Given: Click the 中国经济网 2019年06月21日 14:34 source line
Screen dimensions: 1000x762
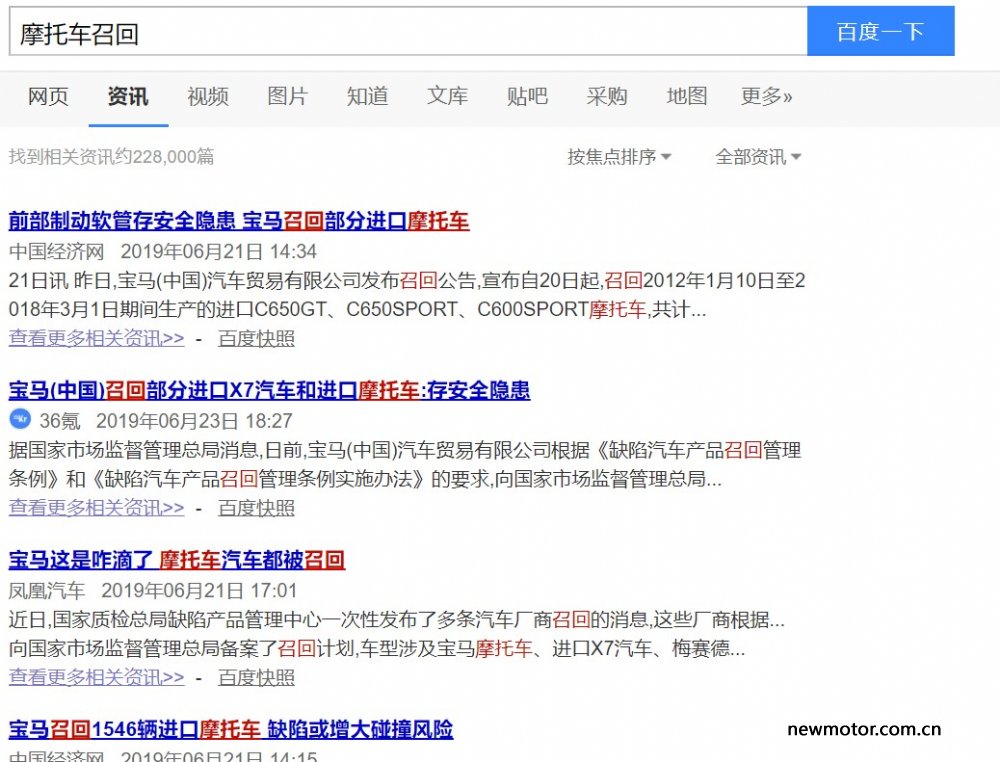Looking at the screenshot, I should click(163, 251).
